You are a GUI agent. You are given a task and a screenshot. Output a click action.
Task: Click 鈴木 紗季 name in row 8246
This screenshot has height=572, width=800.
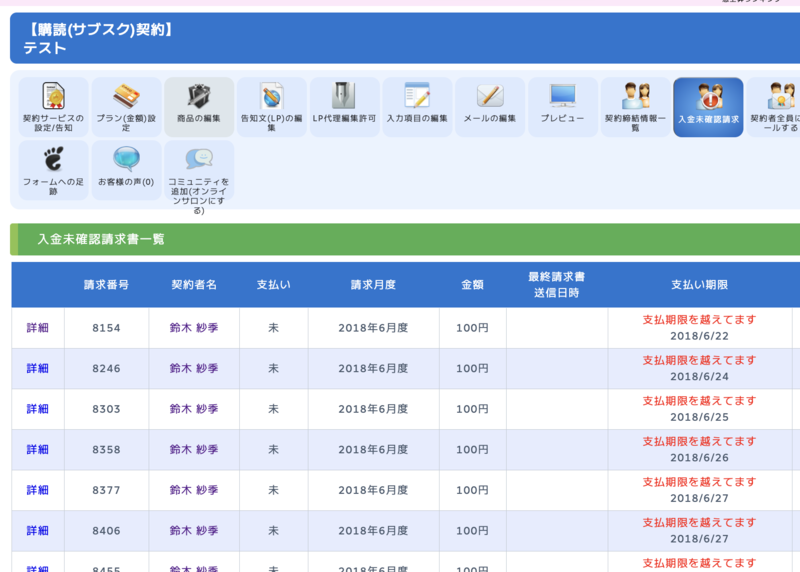[194, 368]
